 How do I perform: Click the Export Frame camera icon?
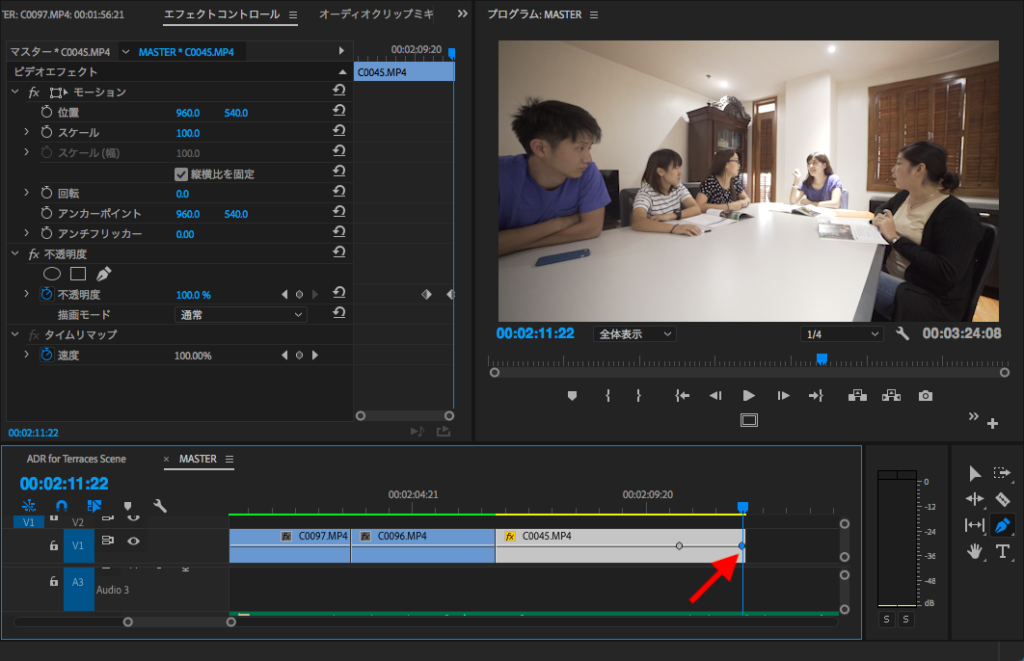click(925, 396)
